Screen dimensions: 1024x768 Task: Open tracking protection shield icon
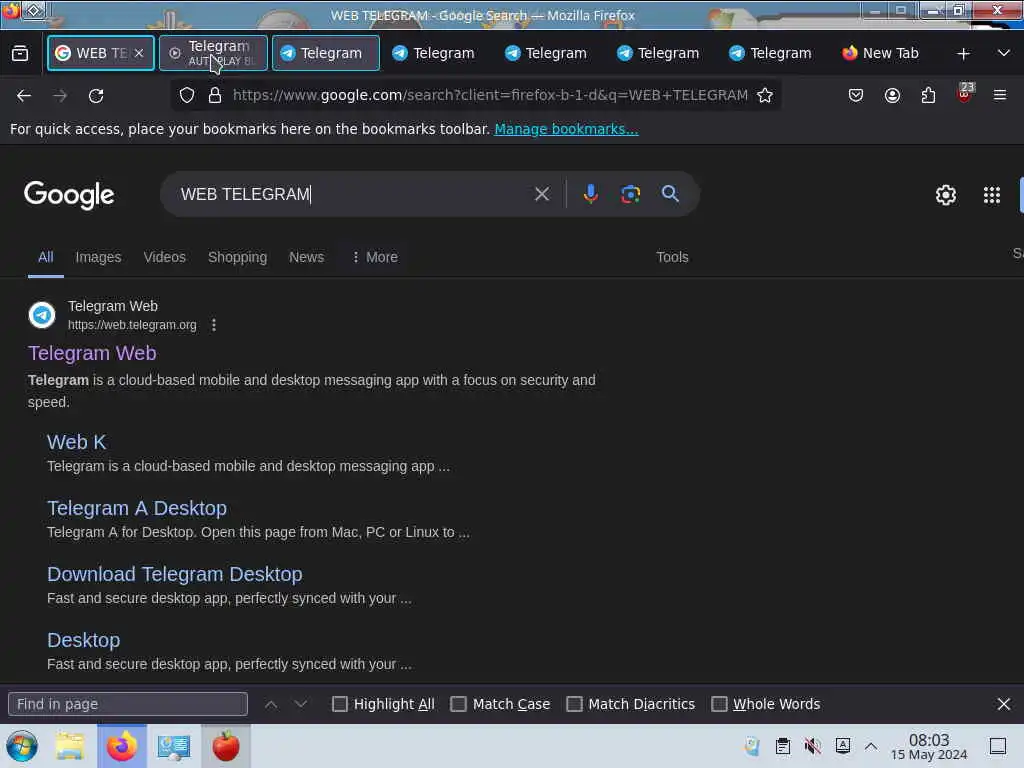click(187, 95)
